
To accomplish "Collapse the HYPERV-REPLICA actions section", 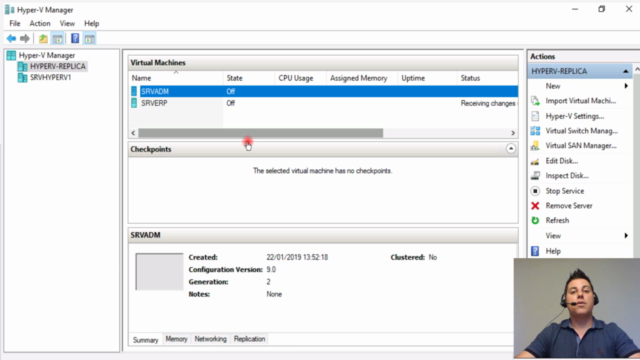I will coord(625,71).
